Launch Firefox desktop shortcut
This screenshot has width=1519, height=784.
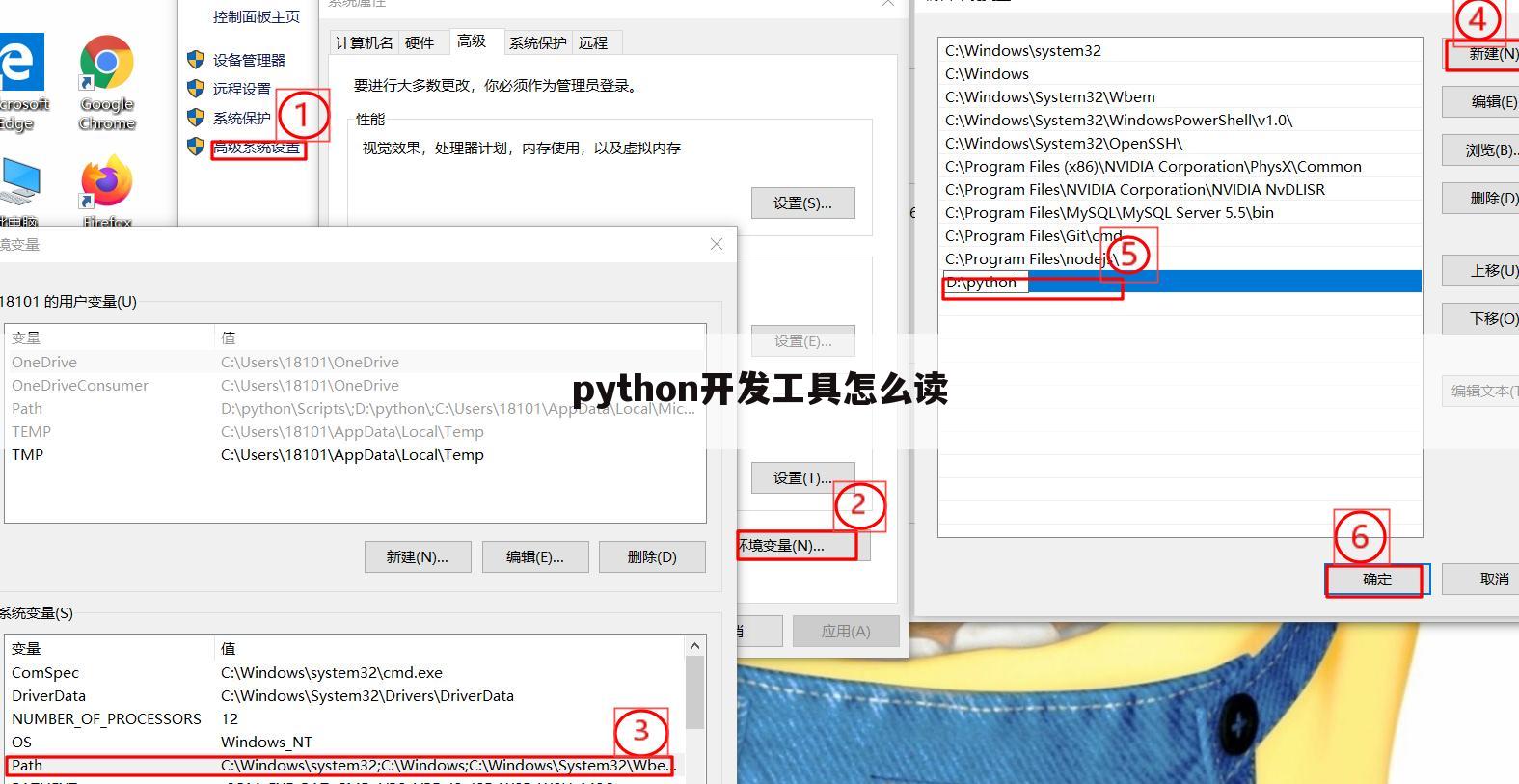click(x=106, y=191)
